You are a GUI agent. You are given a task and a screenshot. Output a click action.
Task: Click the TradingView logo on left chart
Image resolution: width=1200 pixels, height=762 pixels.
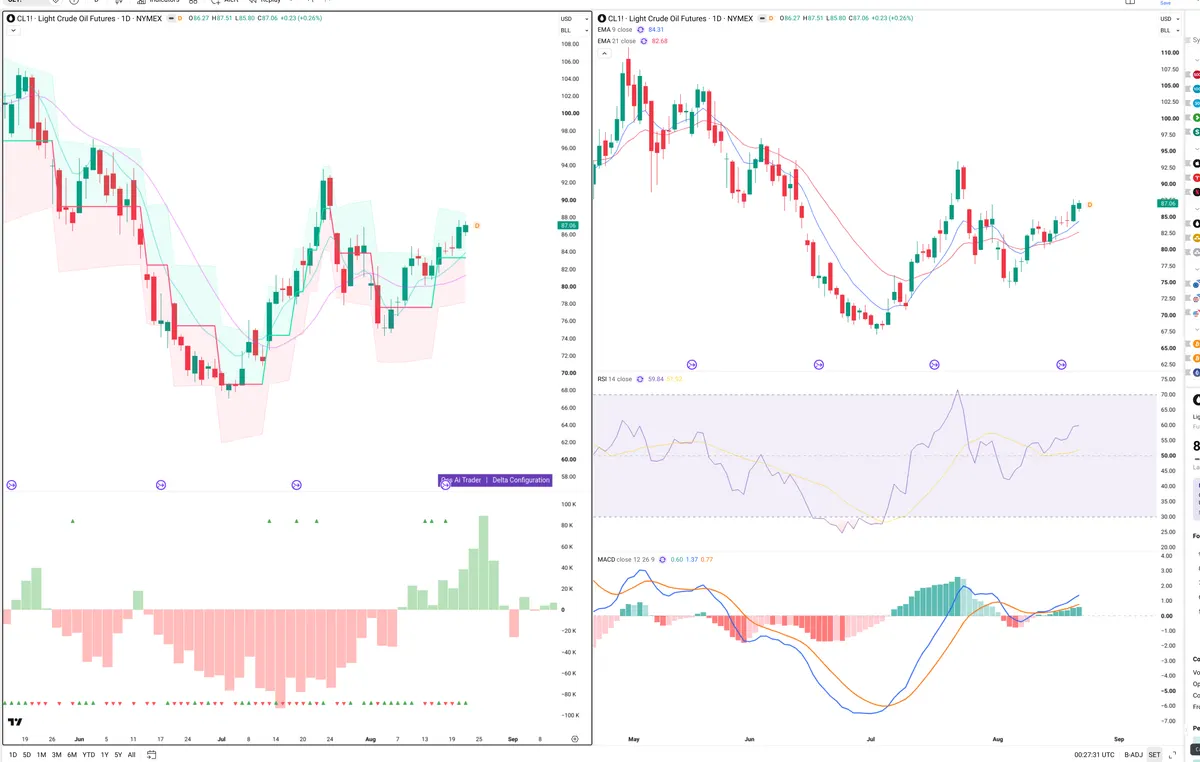point(15,722)
